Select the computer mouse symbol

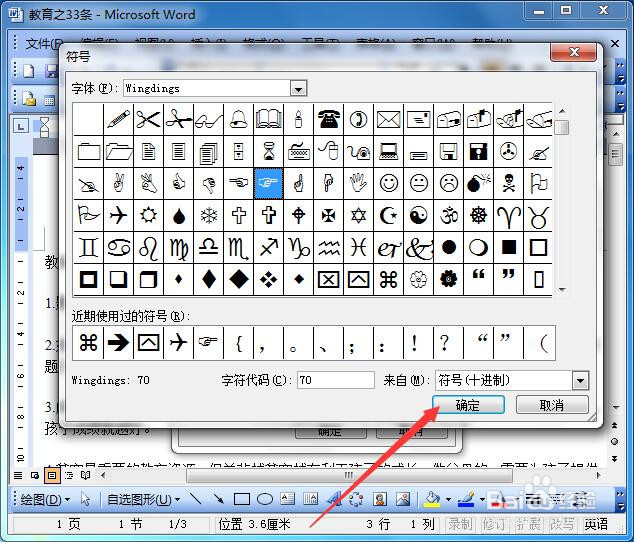328,152
